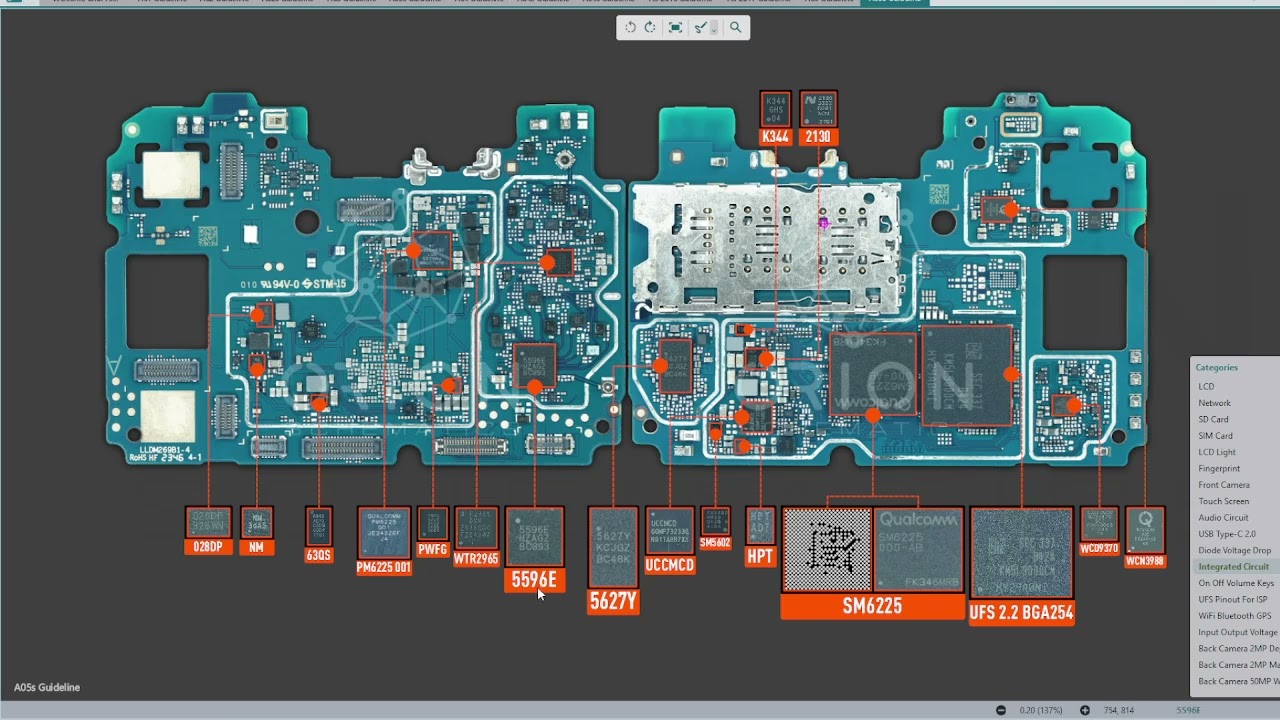Image resolution: width=1280 pixels, height=720 pixels.
Task: Select the 5627Y chip thumbnail
Action: point(613,547)
